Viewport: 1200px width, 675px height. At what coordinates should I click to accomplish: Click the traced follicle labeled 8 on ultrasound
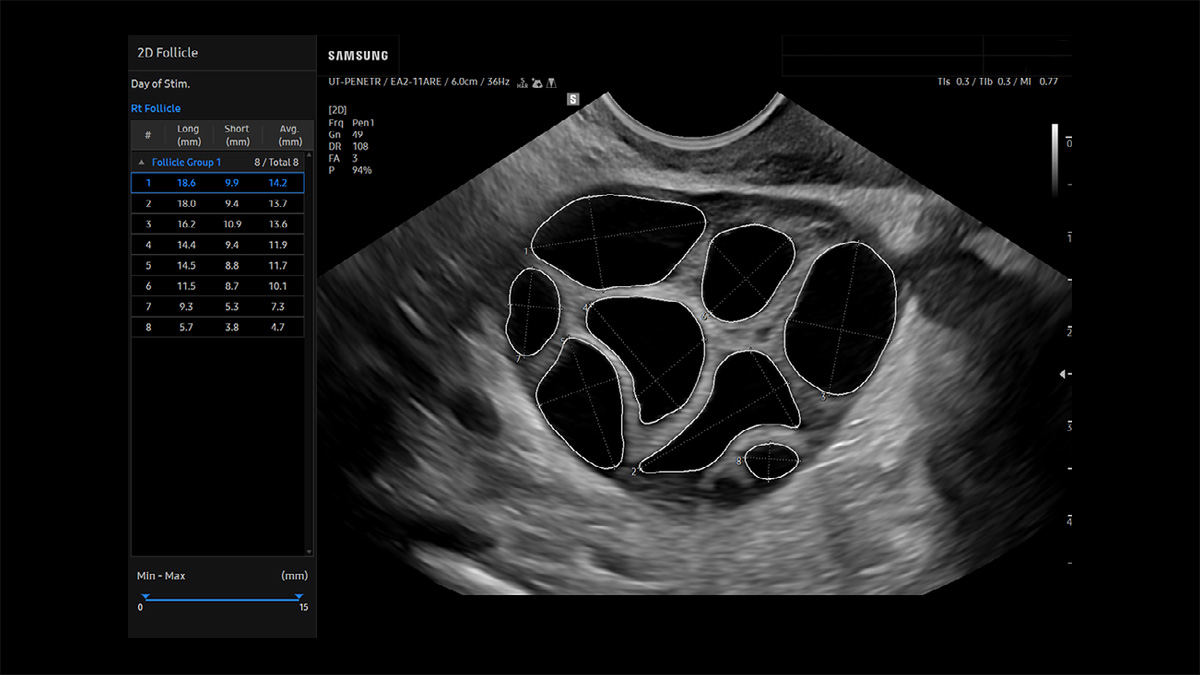click(x=772, y=460)
